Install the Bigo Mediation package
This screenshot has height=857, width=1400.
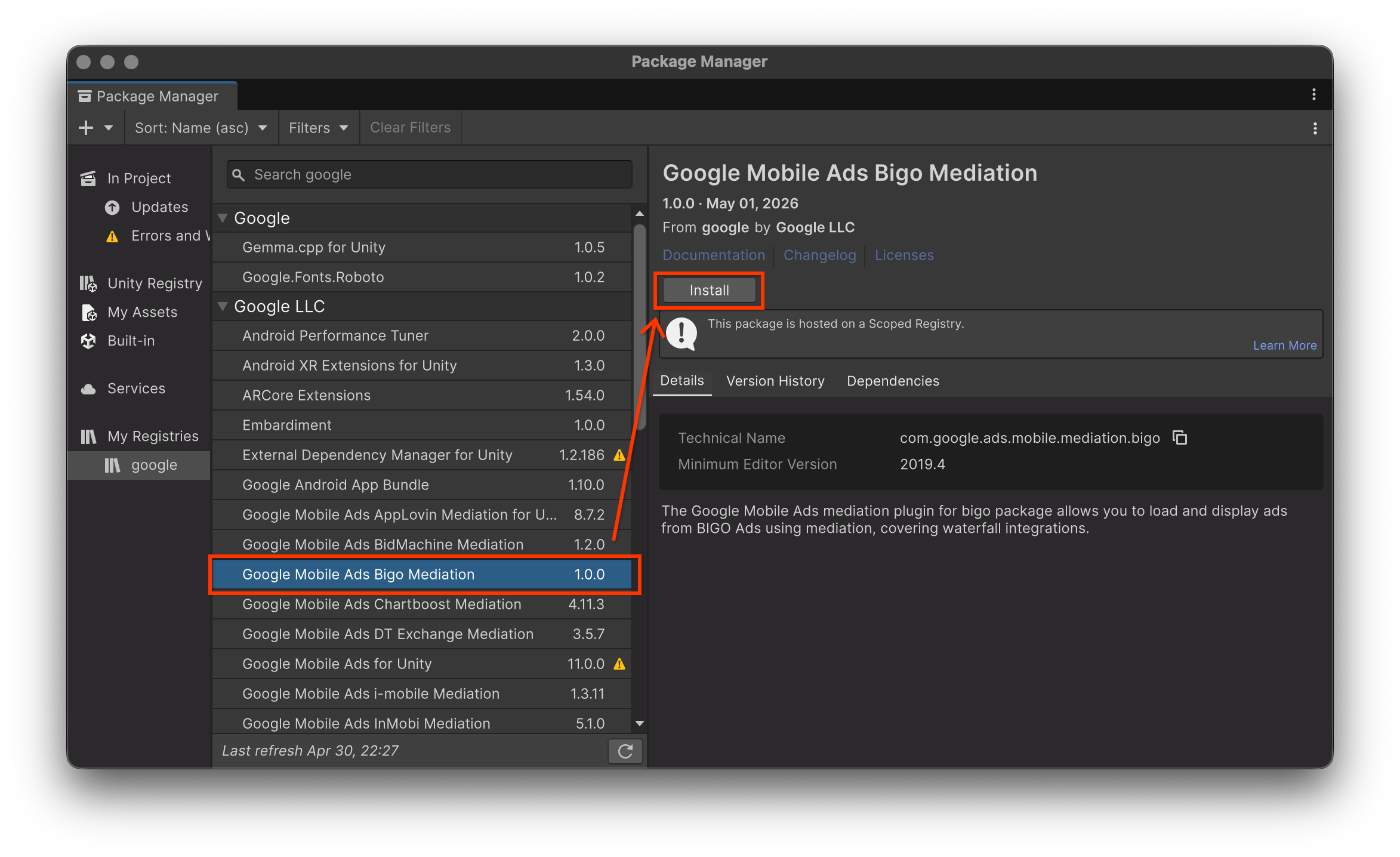[709, 291]
